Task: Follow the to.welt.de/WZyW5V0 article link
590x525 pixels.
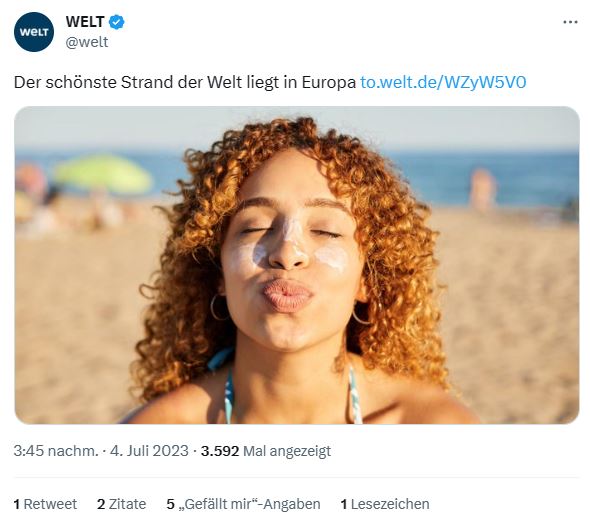Action: (x=443, y=82)
